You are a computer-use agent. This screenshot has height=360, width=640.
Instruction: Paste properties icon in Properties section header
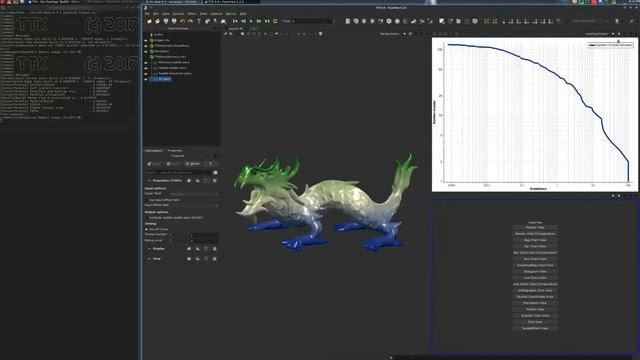[x=198, y=180]
